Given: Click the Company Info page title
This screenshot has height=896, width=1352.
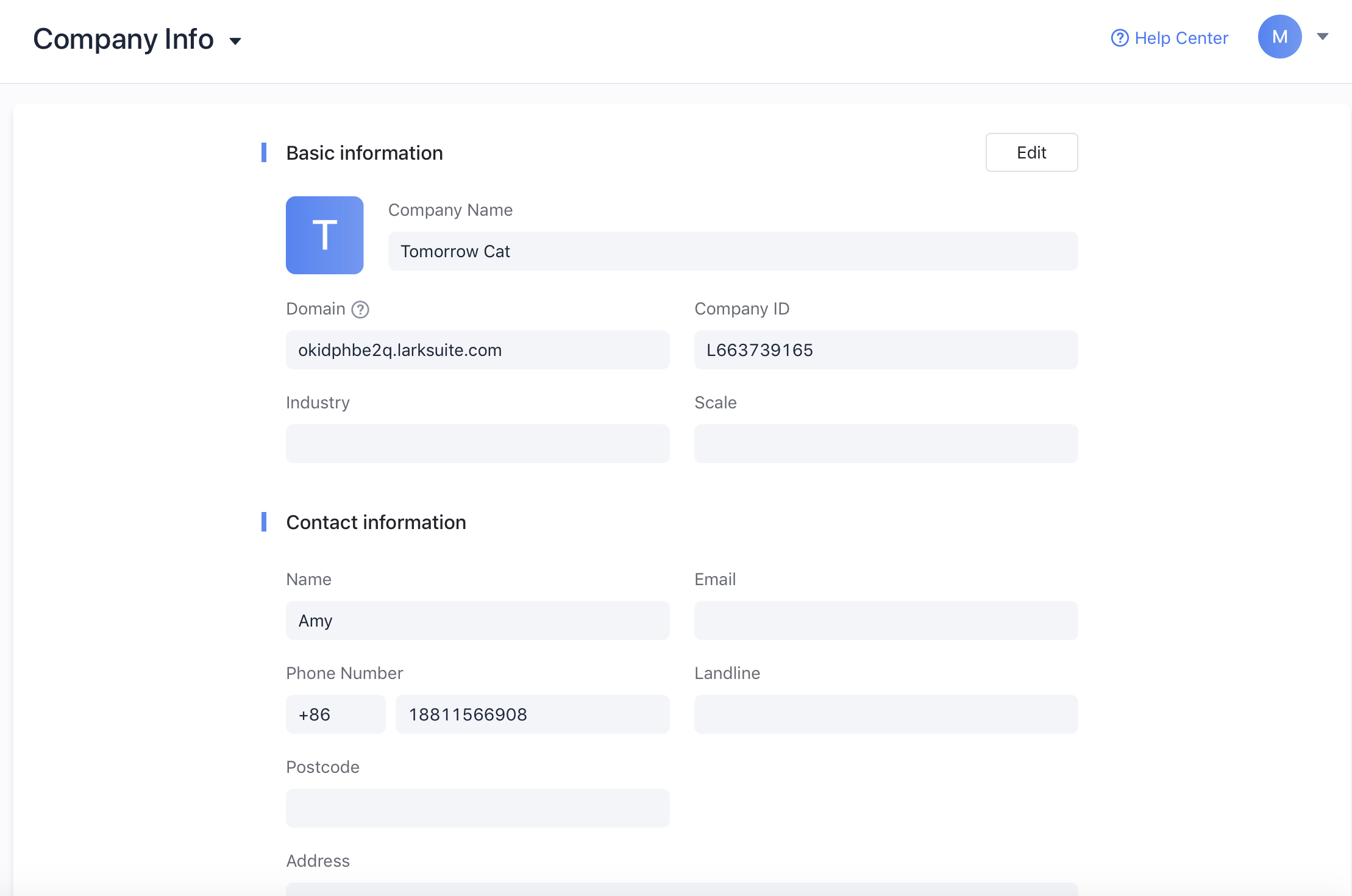Looking at the screenshot, I should coord(124,39).
